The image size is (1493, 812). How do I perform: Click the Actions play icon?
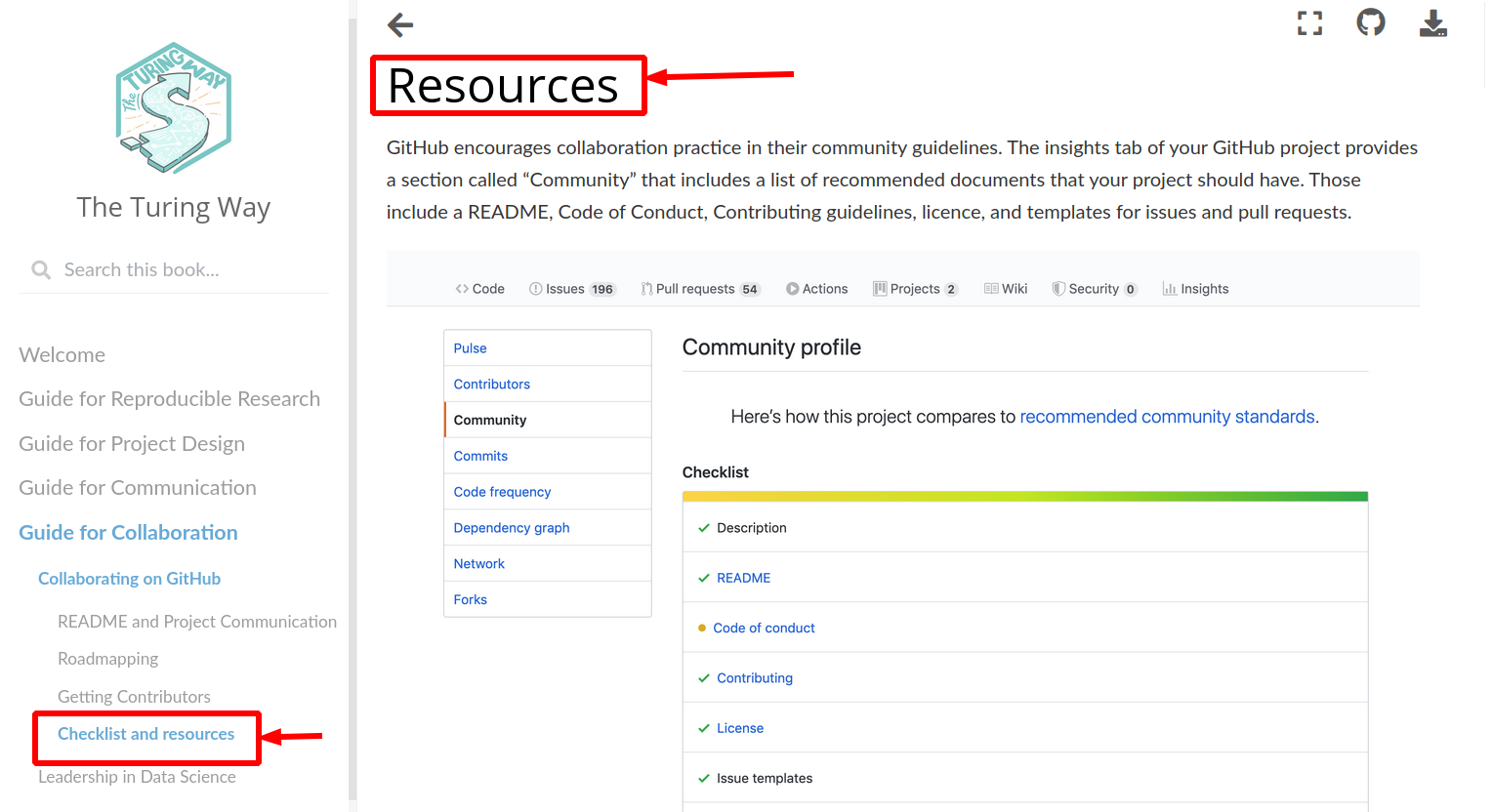click(x=793, y=289)
